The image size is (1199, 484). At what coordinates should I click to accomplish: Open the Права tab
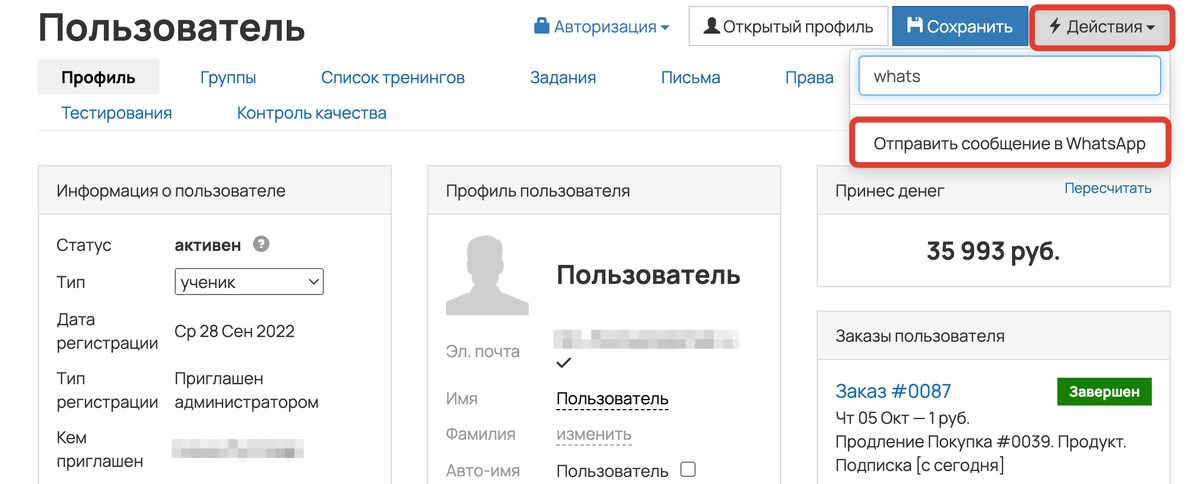pos(809,77)
